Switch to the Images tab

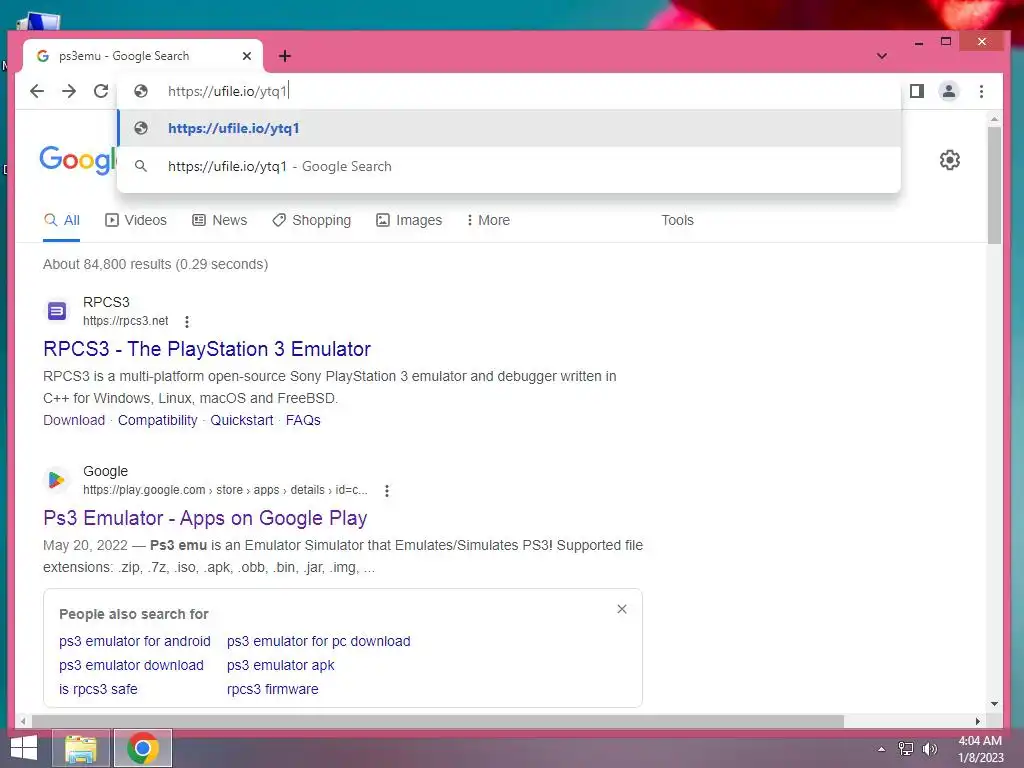[409, 221]
